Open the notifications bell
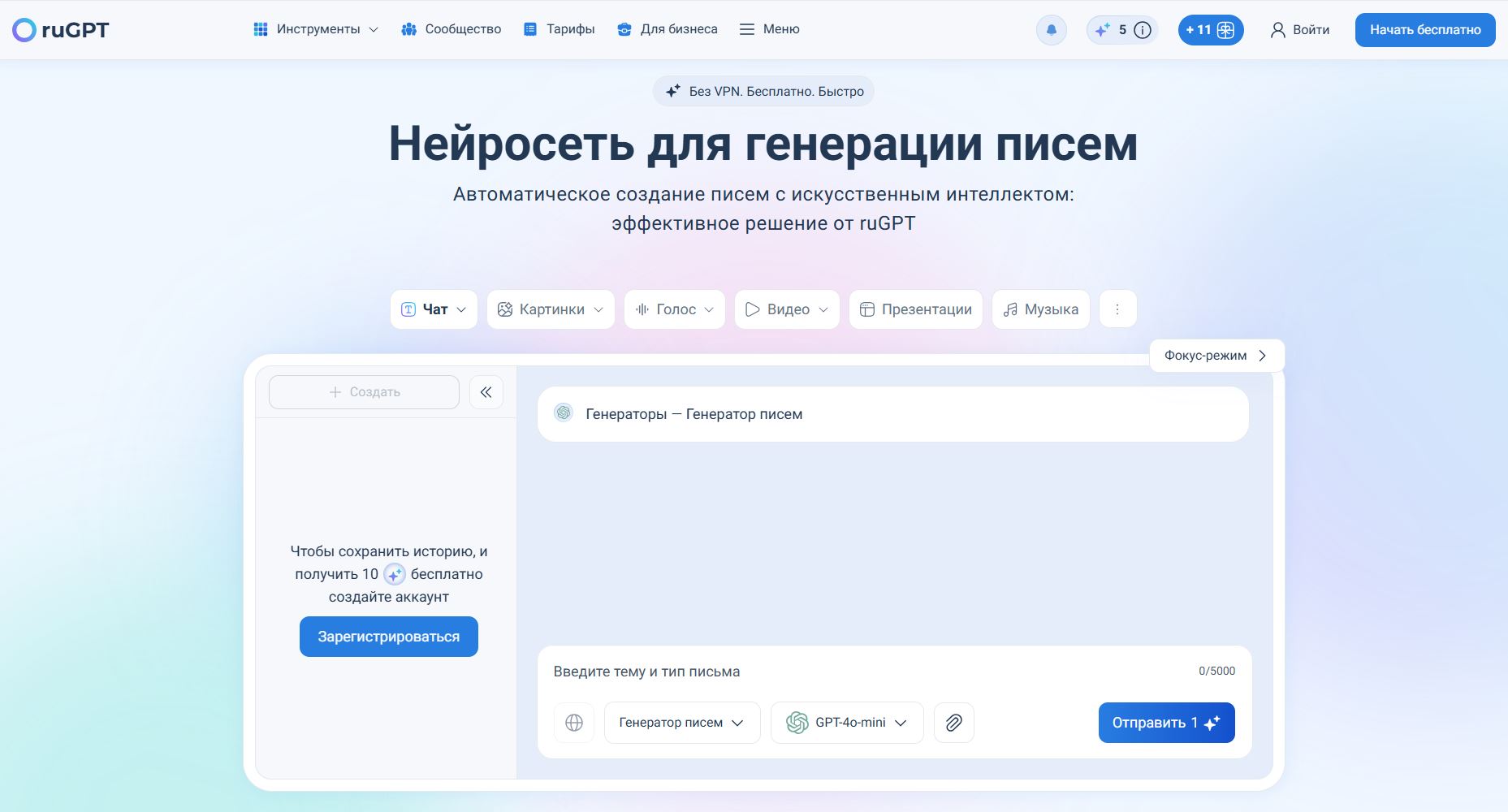 point(1051,29)
